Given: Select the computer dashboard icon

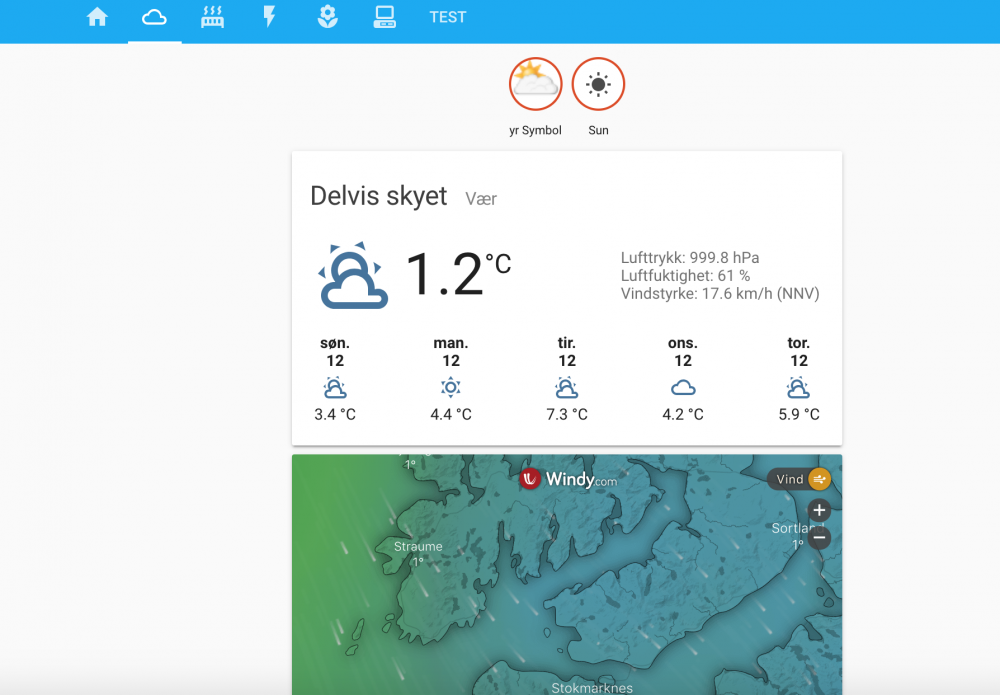Looking at the screenshot, I should [385, 17].
